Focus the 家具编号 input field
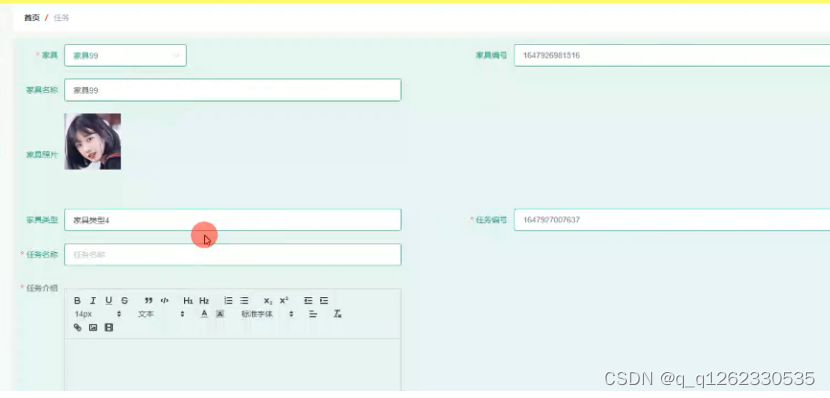 pos(672,56)
